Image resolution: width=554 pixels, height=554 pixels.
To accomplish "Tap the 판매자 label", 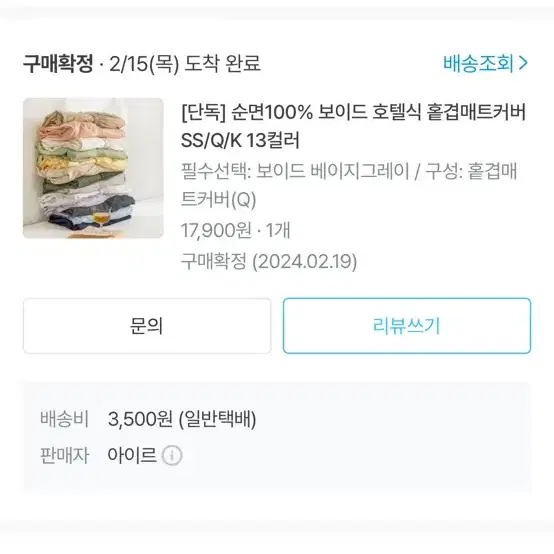I will coord(64,455).
